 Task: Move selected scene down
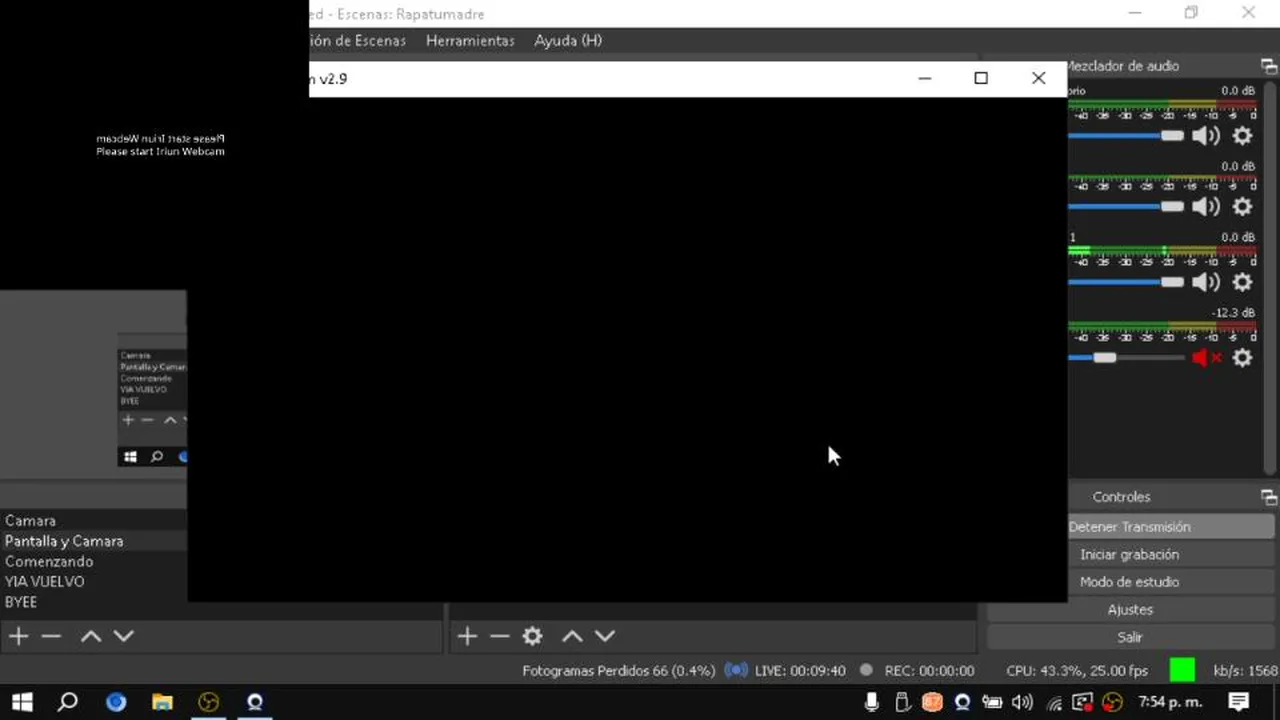[x=123, y=636]
